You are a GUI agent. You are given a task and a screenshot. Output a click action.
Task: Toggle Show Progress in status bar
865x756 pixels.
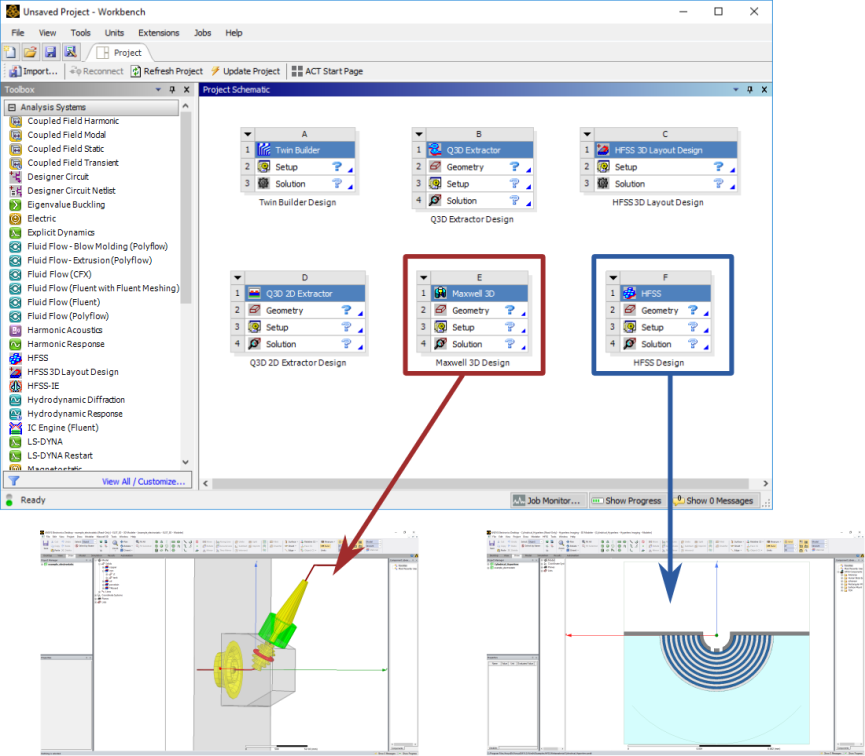pyautogui.click(x=626, y=500)
